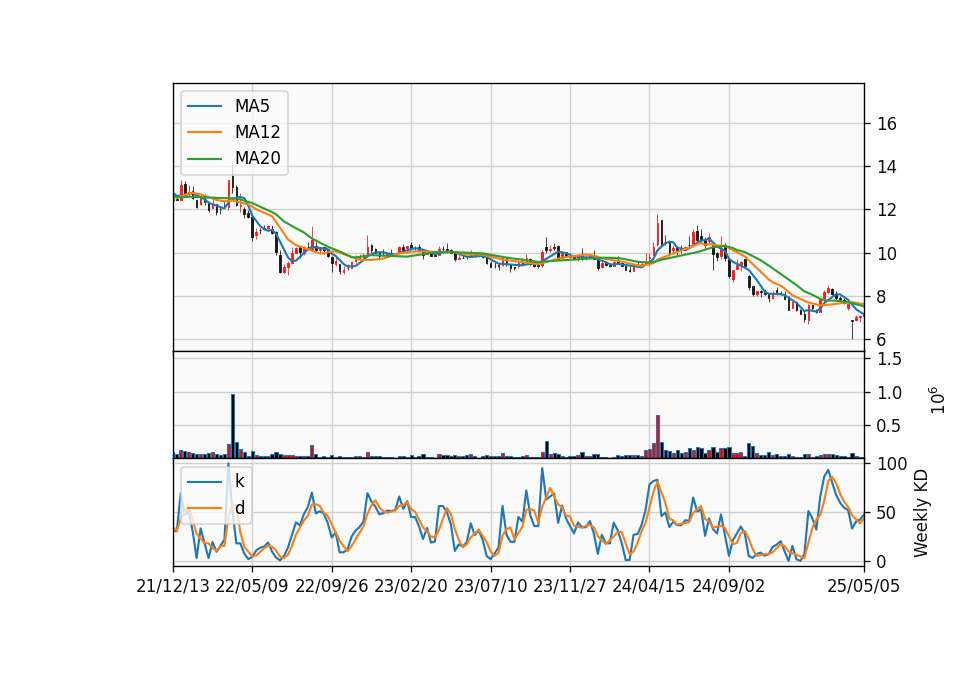Click the volume axis value 0.5
Viewport: 960px width, 690px height.
coord(890,426)
